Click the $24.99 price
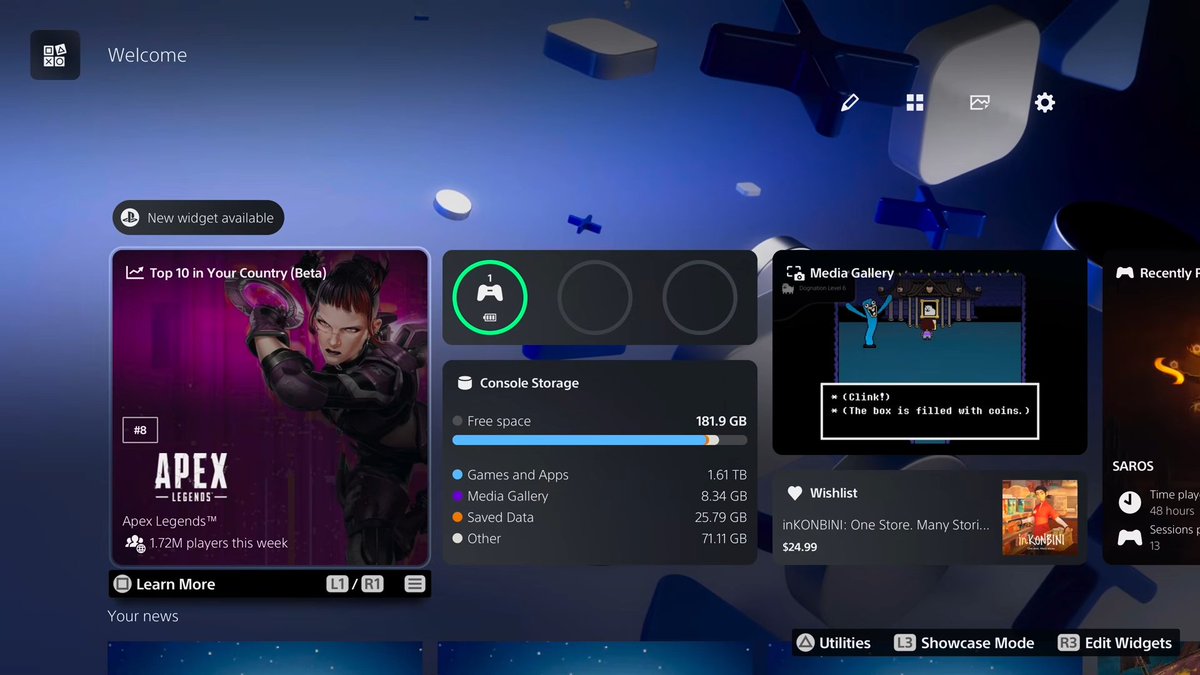1200x675 pixels. (800, 547)
